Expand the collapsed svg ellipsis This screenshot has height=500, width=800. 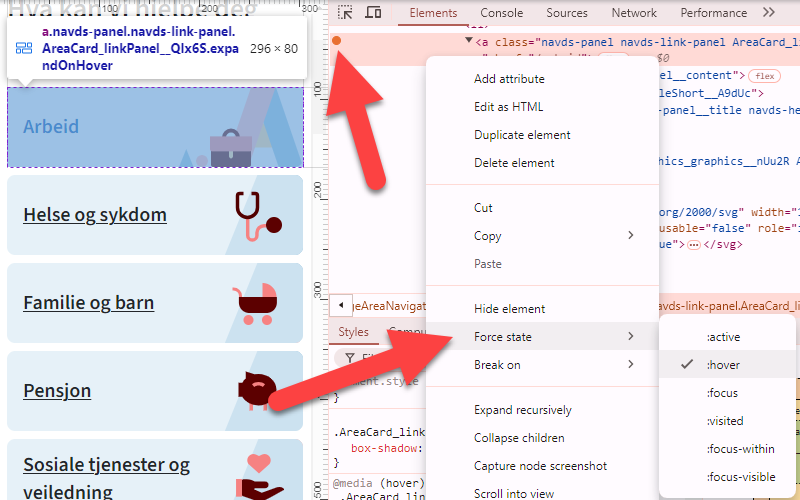tap(693, 245)
